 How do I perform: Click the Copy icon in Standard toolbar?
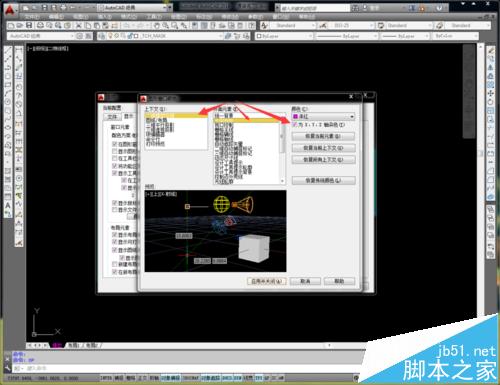[x=88, y=25]
